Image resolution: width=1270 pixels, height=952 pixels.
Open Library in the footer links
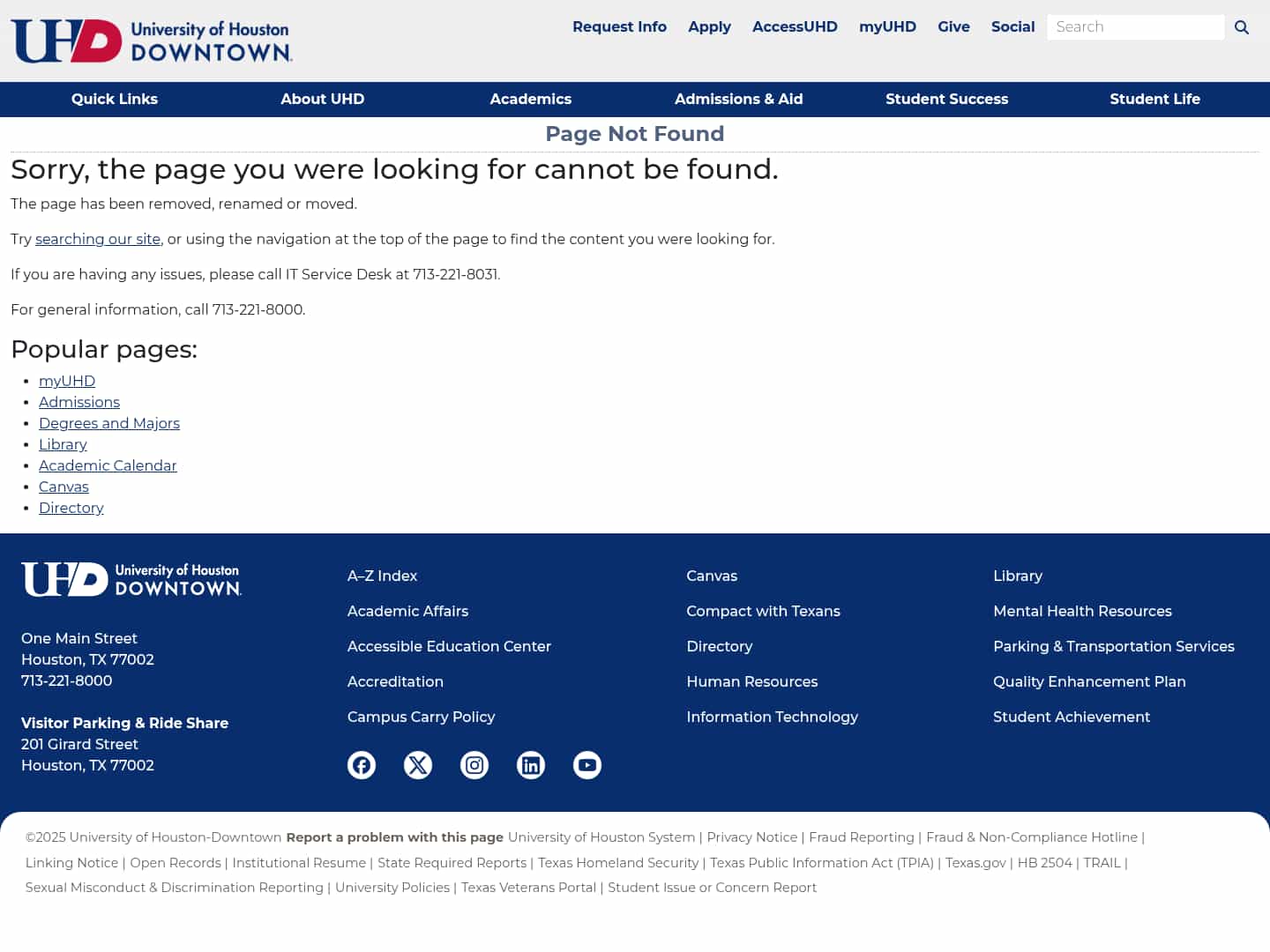(1018, 576)
